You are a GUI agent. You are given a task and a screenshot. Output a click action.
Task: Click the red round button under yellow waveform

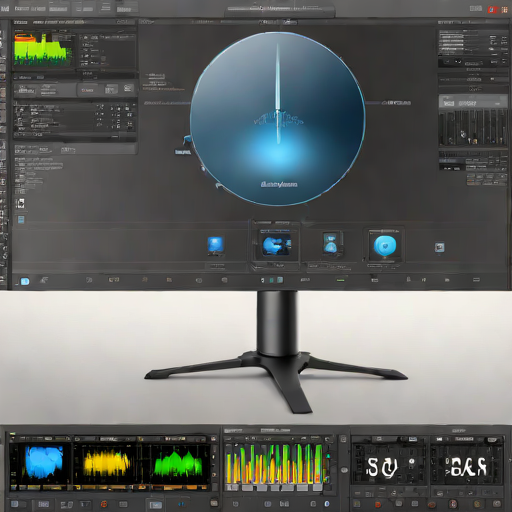(104, 503)
